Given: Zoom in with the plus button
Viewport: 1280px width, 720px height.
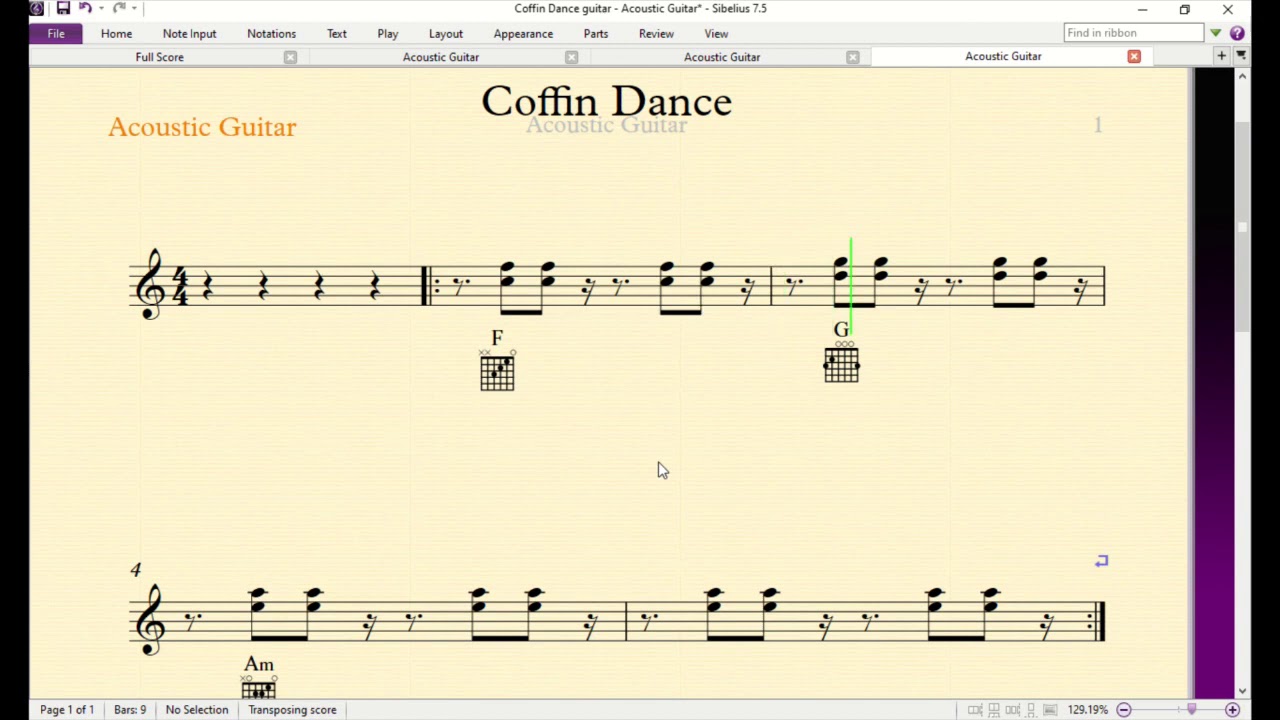Looking at the screenshot, I should pos(1232,710).
